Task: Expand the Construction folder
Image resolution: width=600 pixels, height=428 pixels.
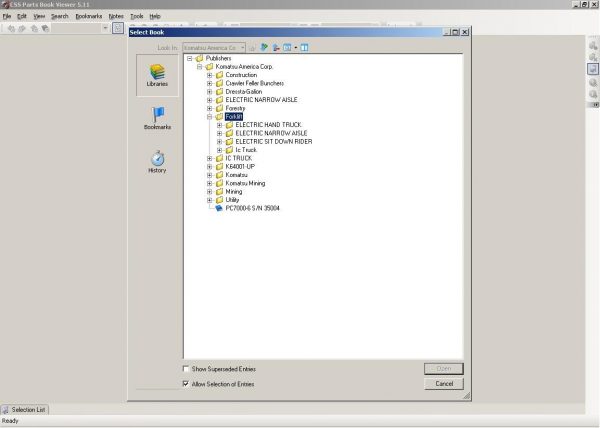Action: click(x=209, y=75)
